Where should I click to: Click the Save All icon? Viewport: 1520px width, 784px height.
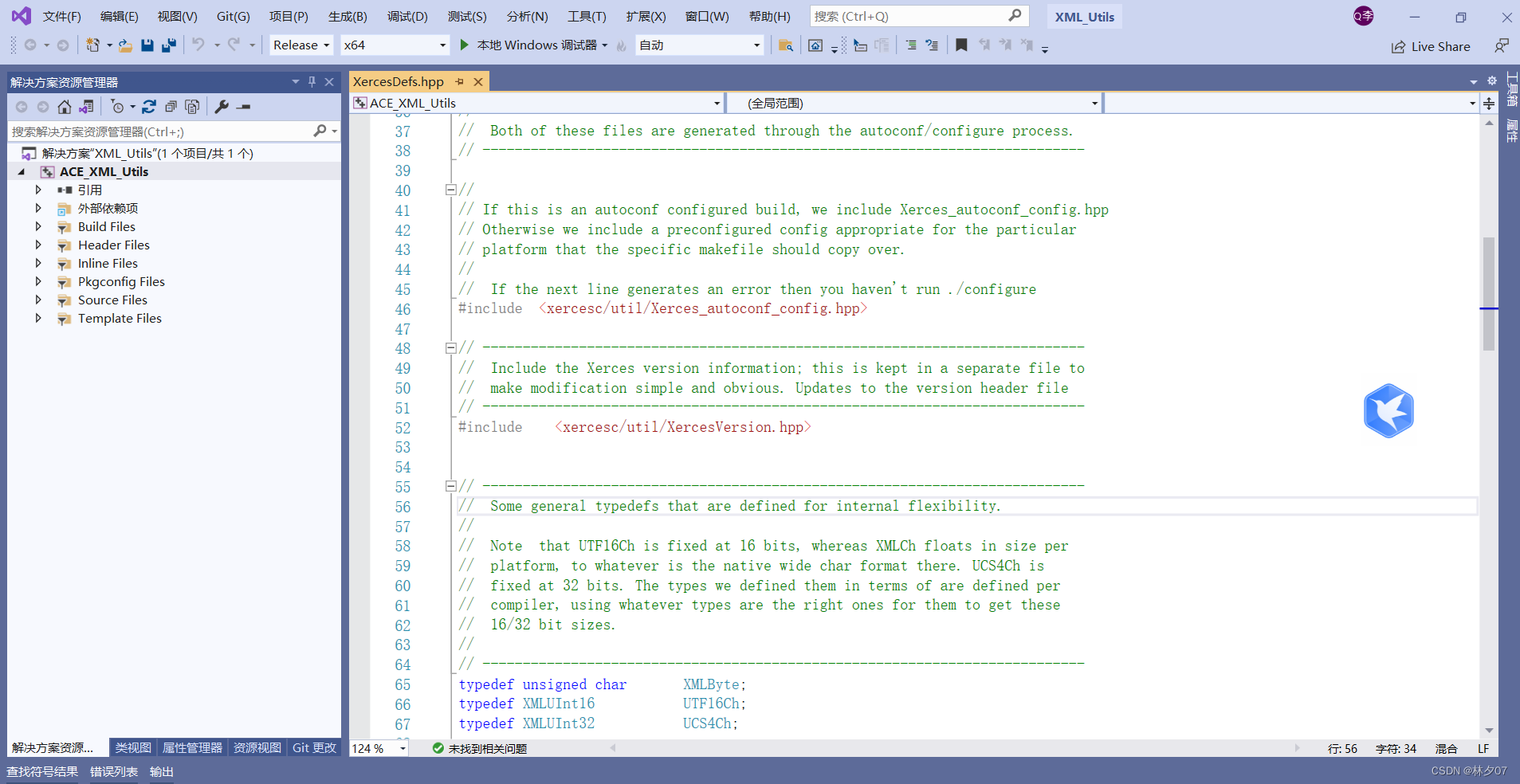tap(168, 45)
